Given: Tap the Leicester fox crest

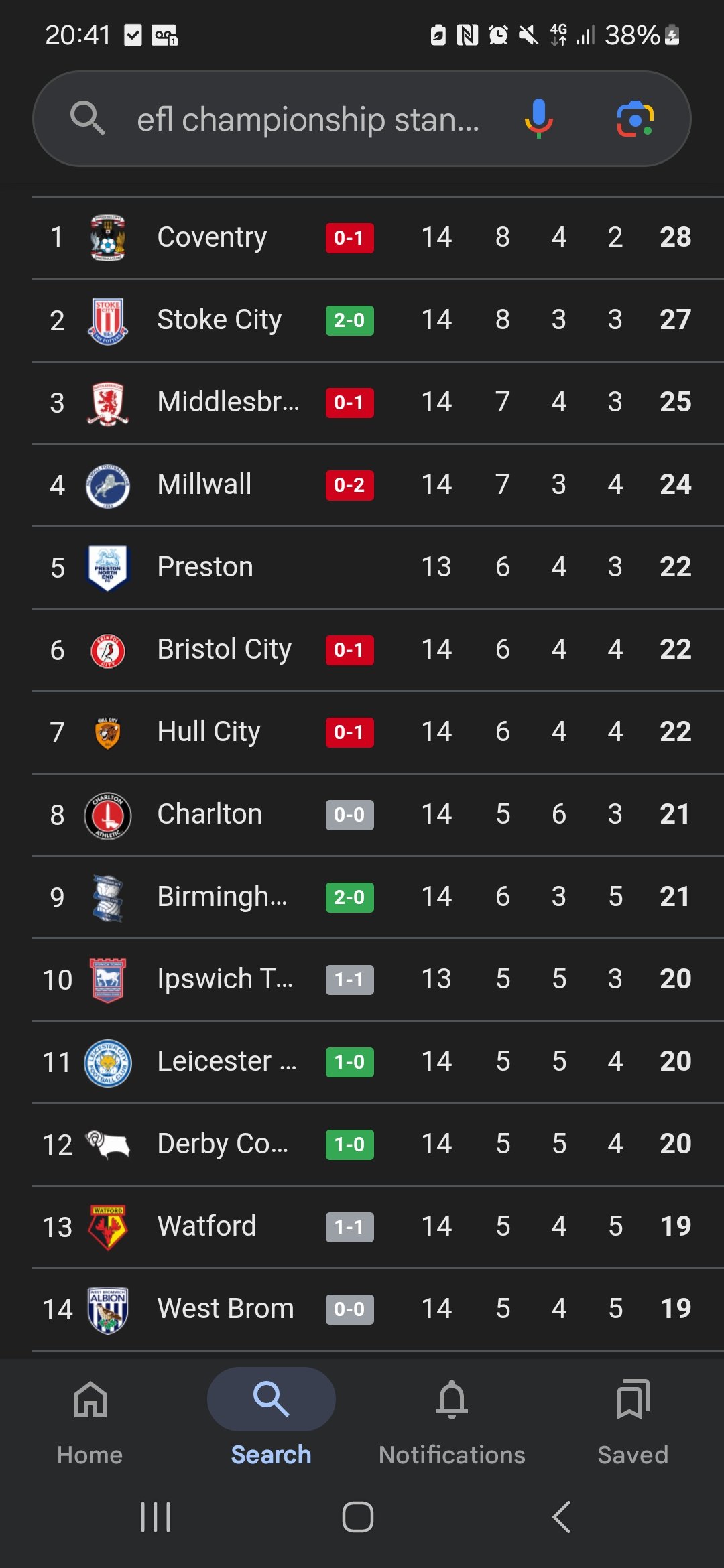Looking at the screenshot, I should click(x=108, y=1062).
